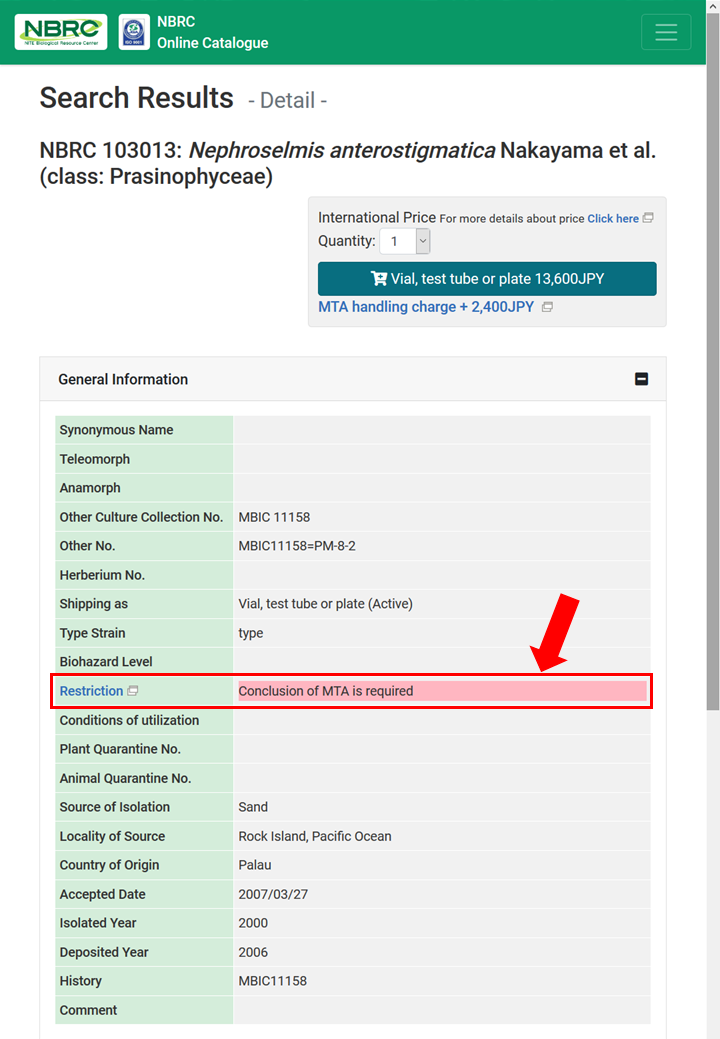Screen dimensions: 720x1039
Task: Click "Conclusion of MTA is required" cell
Action: point(441,691)
